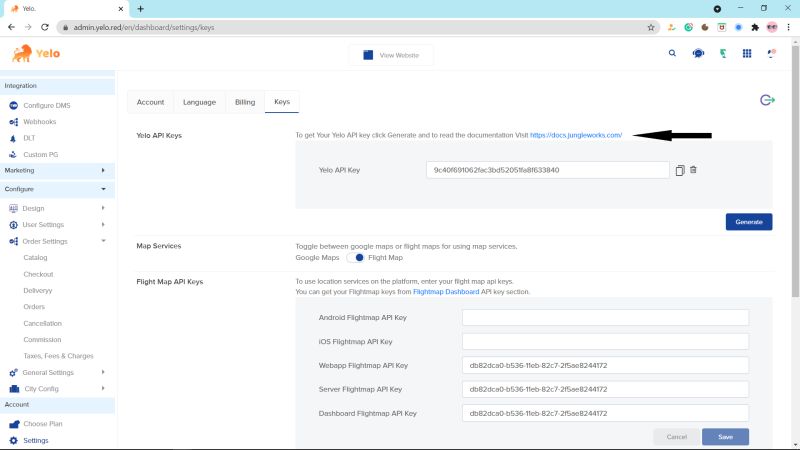Switch to the Billing tab

point(245,102)
